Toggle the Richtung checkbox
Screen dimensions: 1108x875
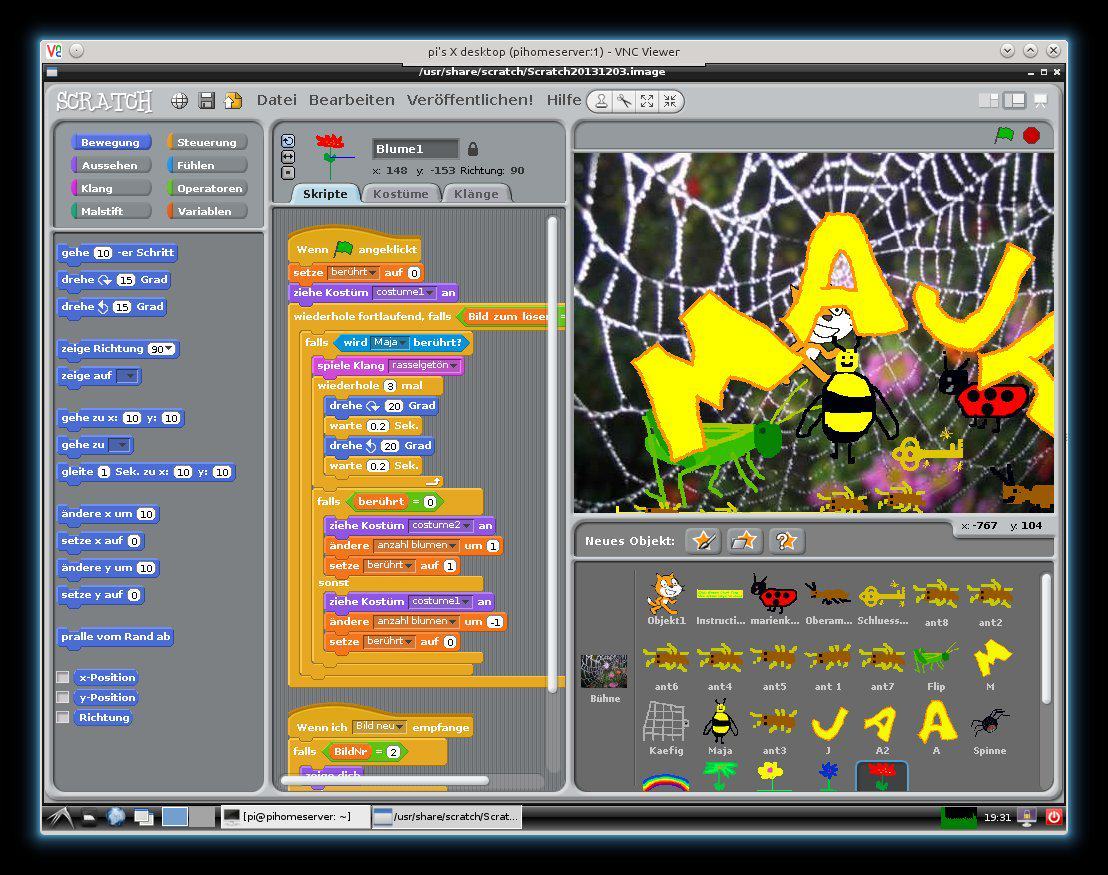[x=63, y=718]
